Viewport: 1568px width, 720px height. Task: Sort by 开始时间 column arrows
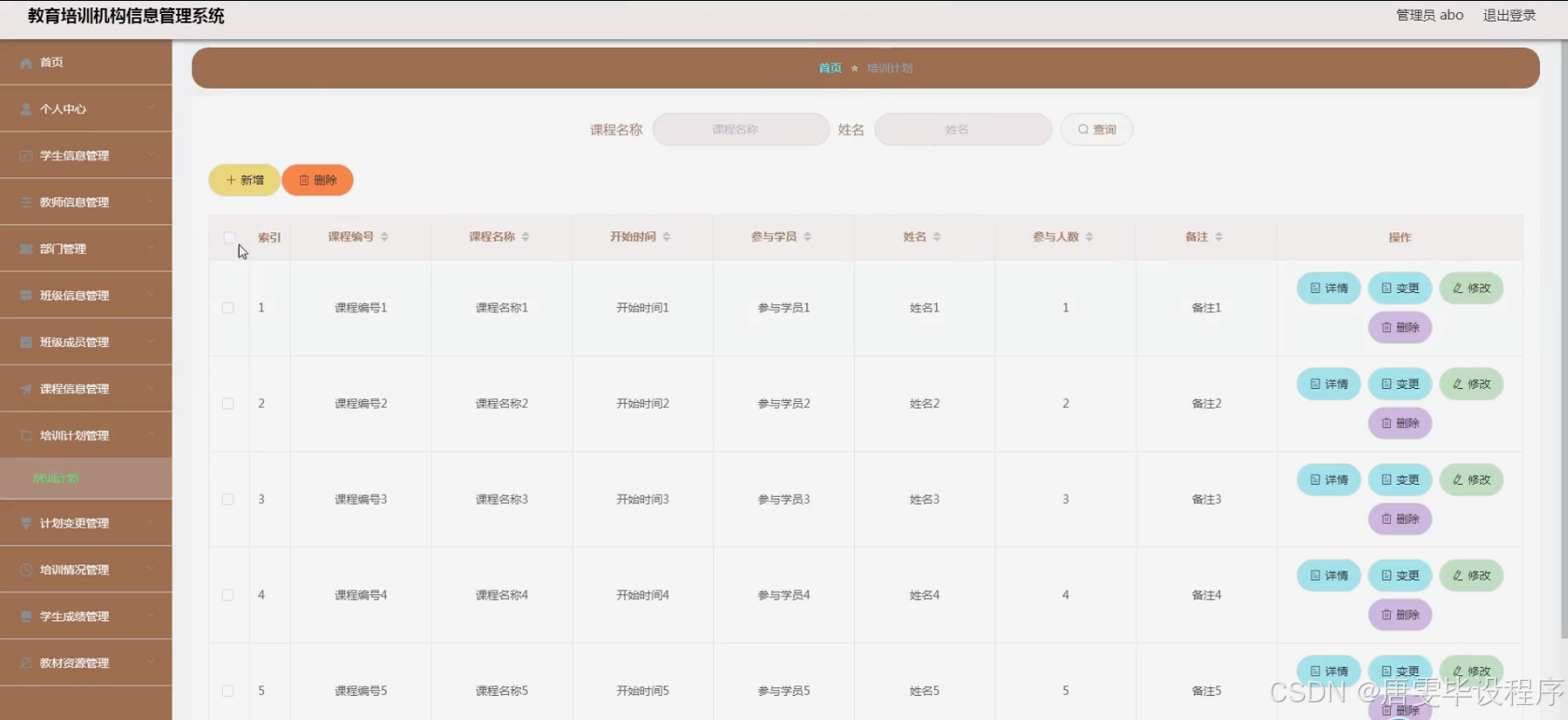pyautogui.click(x=667, y=237)
